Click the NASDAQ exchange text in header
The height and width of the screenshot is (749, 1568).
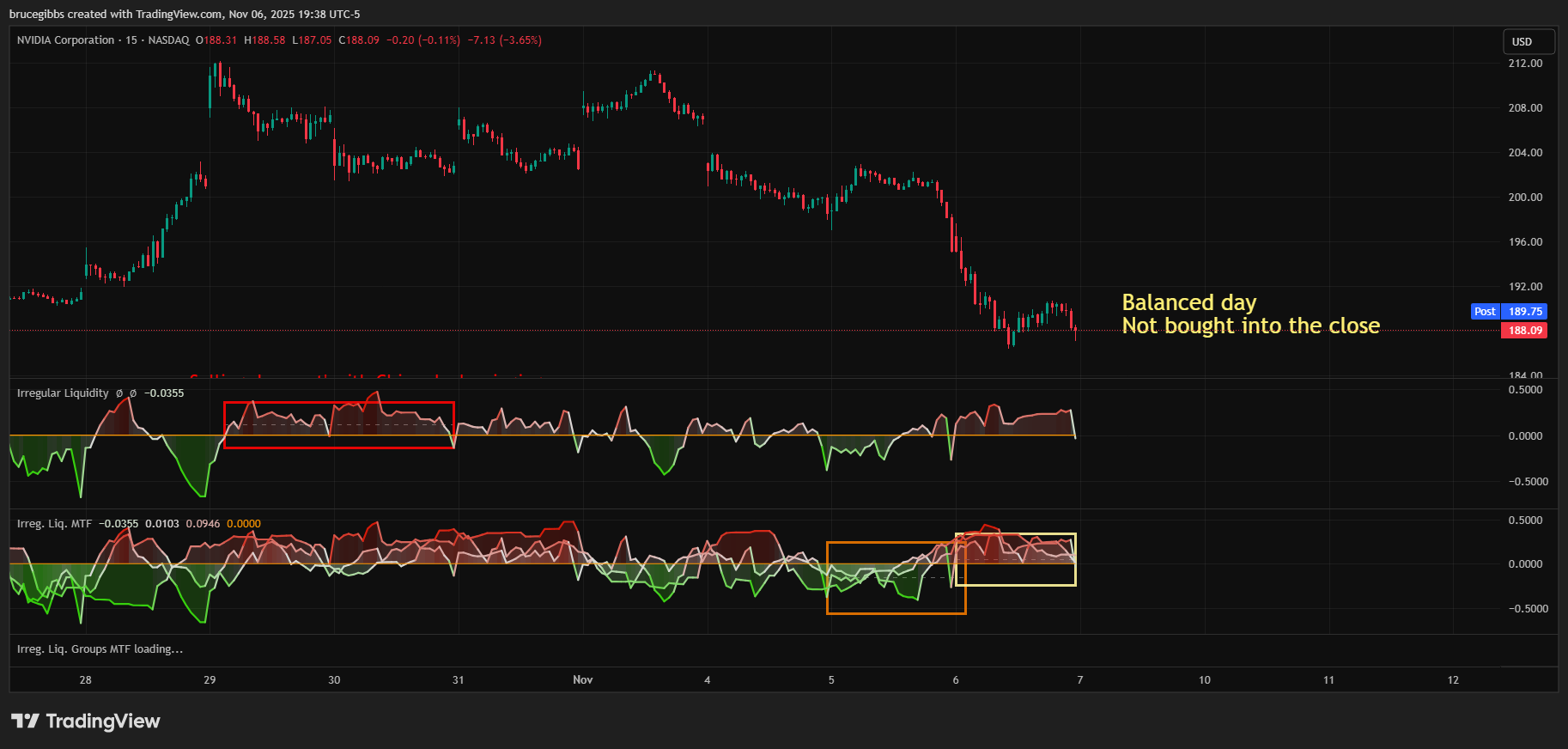(x=168, y=40)
